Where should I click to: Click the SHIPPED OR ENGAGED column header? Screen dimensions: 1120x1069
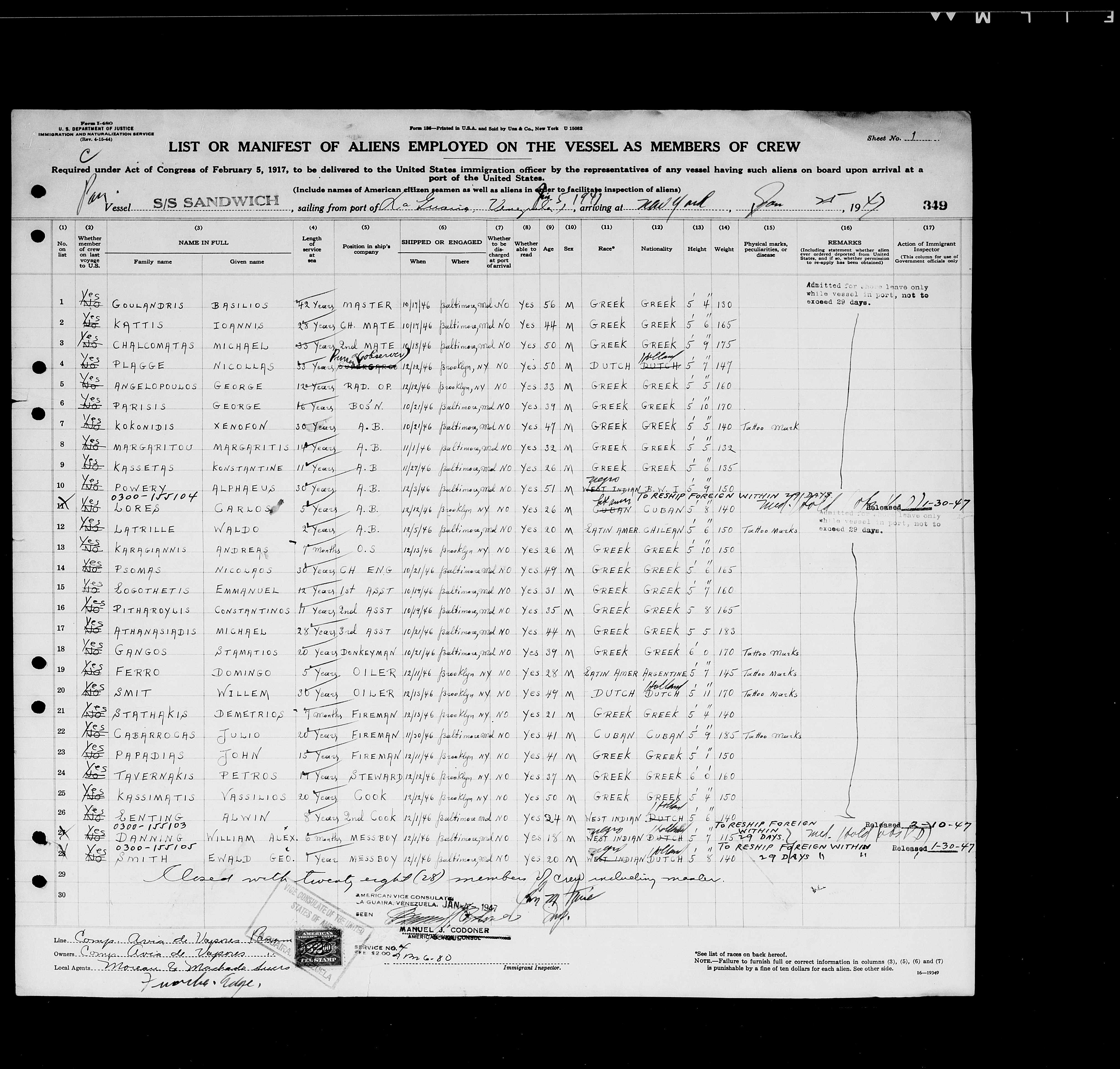point(442,242)
